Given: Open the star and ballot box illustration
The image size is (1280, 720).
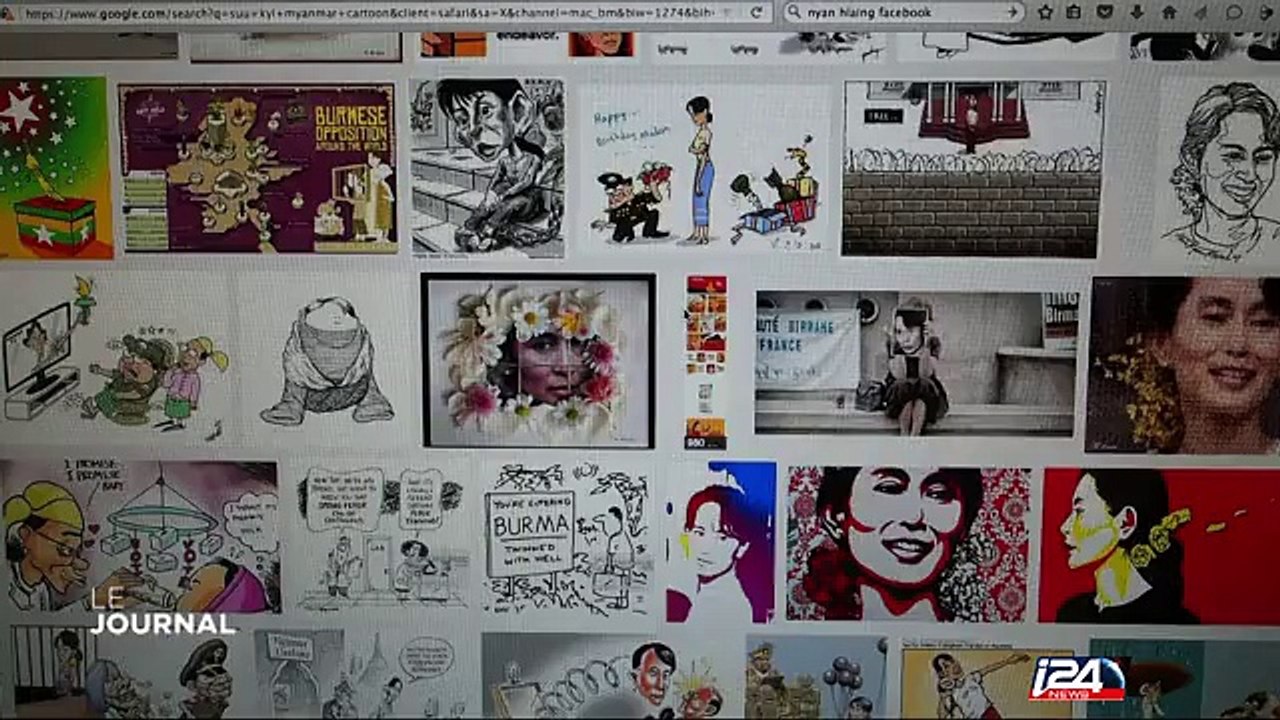Looking at the screenshot, I should coord(55,166).
